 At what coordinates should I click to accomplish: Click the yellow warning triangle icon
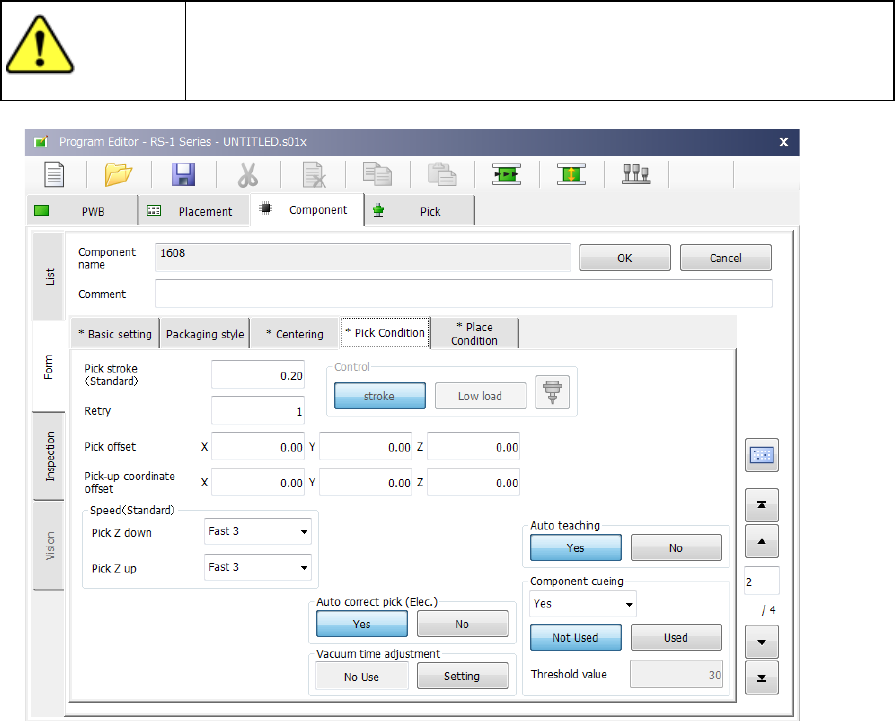[39, 45]
